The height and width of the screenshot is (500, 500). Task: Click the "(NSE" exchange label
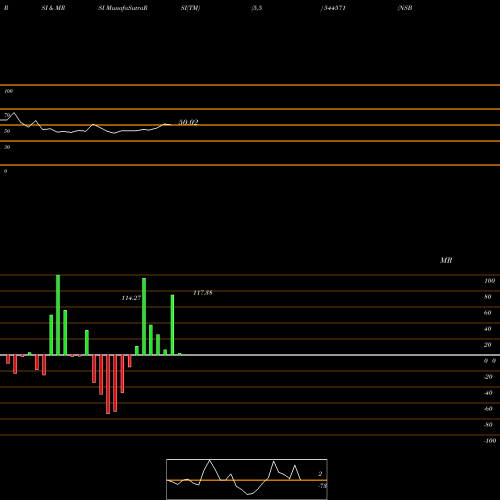[x=405, y=8]
